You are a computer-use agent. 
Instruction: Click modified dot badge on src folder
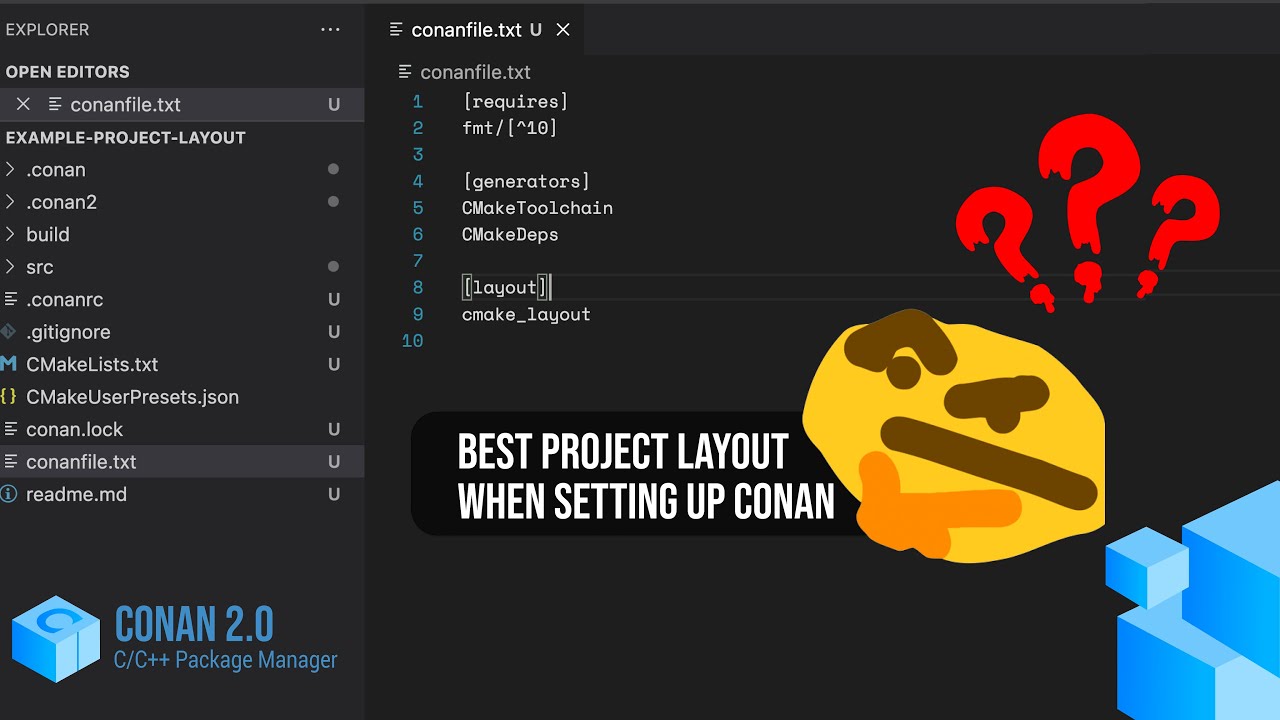click(x=333, y=267)
